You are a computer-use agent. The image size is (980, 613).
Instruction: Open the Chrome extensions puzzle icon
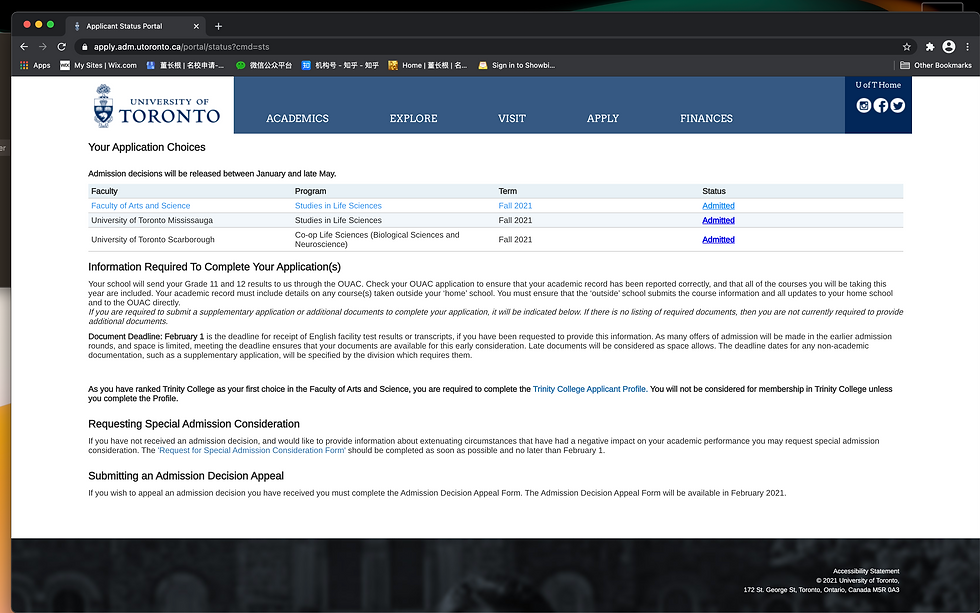click(929, 47)
